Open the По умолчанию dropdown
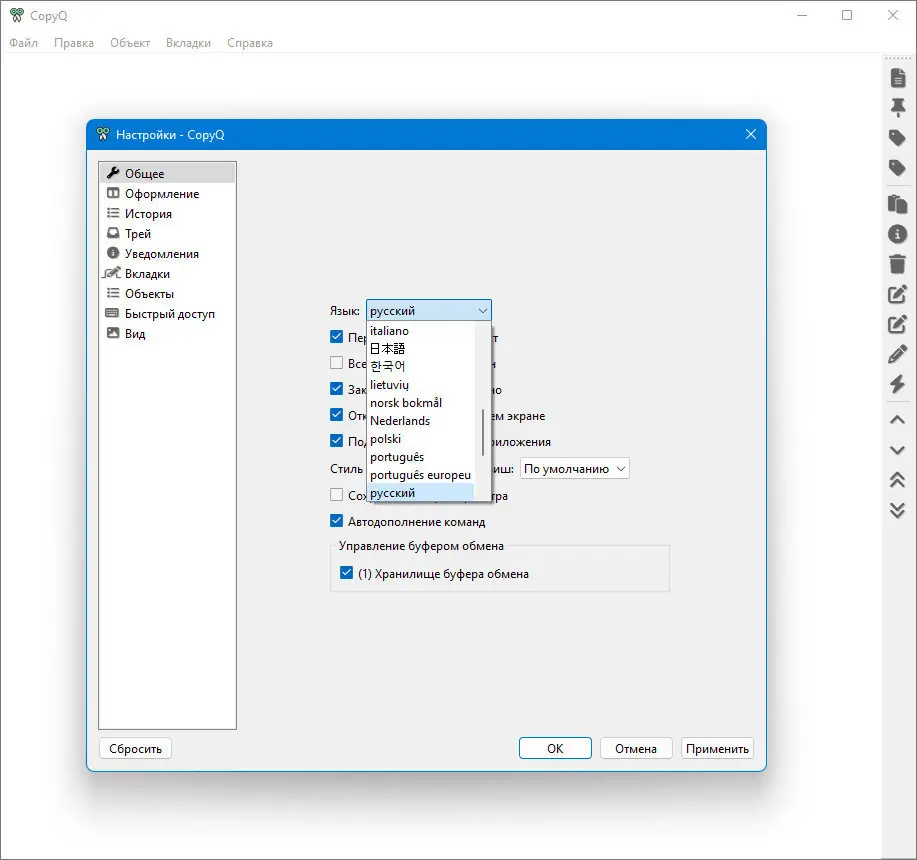 click(x=574, y=468)
